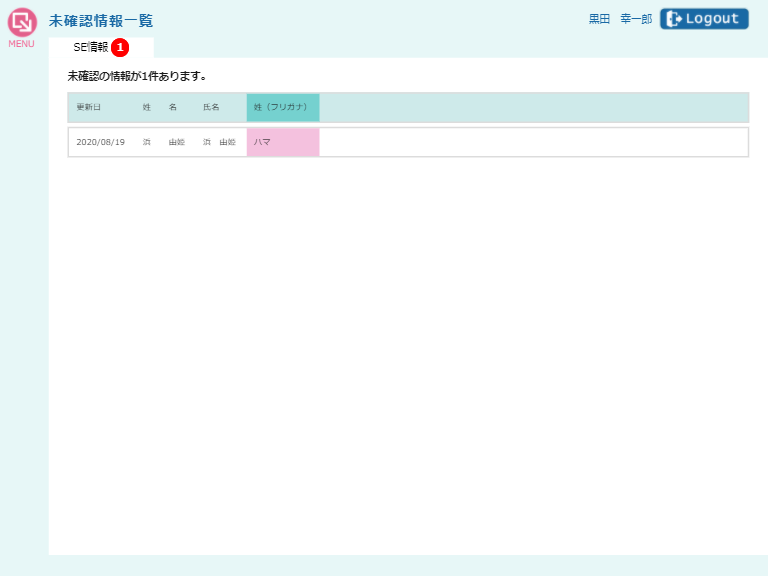The image size is (768, 576).
Task: Sort by the 更新日 column header
Action: tap(89, 107)
